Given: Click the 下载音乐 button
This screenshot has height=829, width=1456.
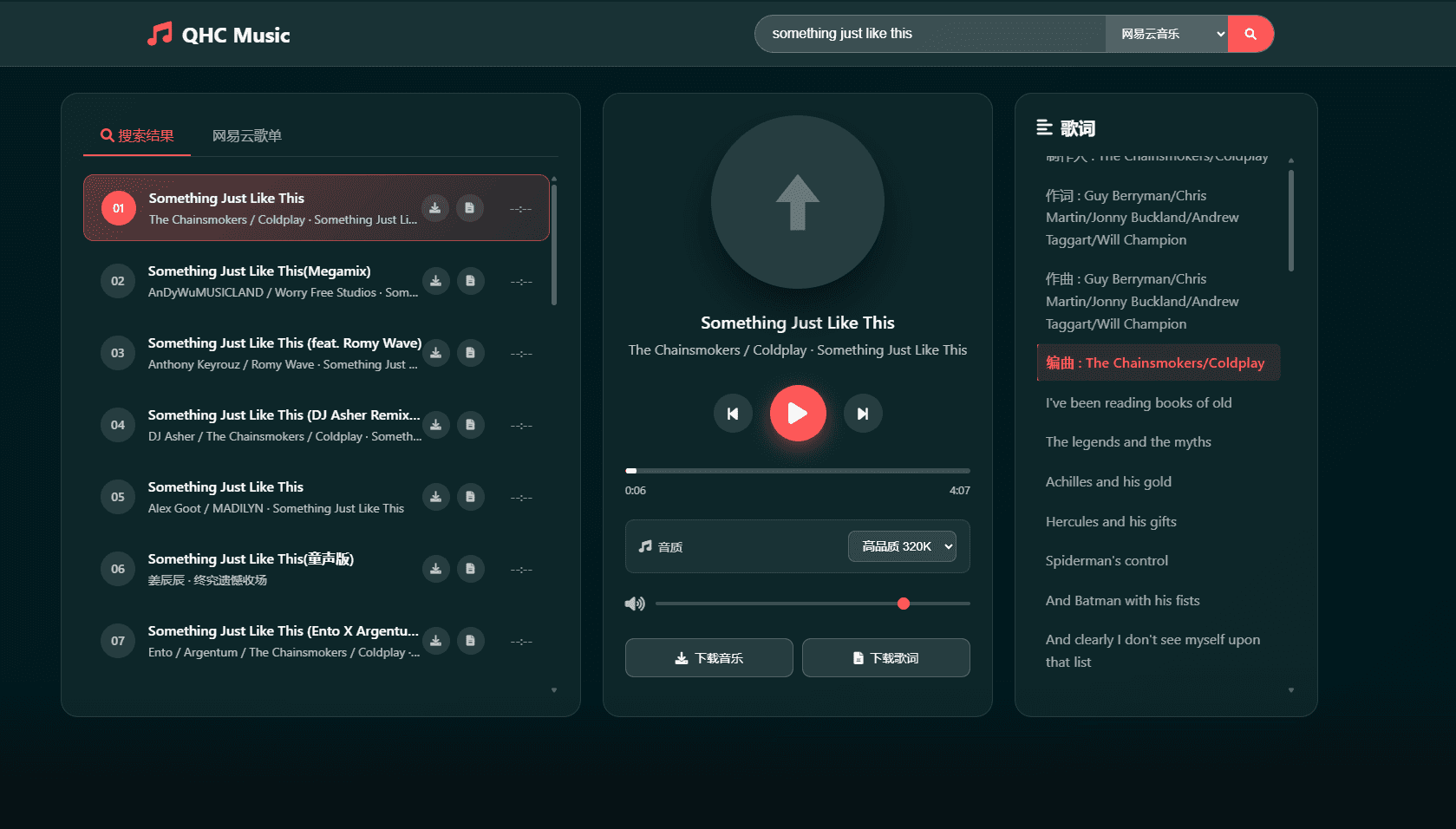Looking at the screenshot, I should coord(709,658).
